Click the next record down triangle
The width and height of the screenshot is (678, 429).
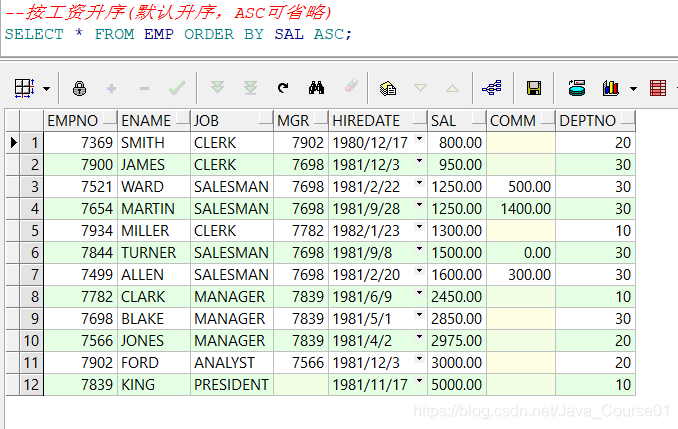click(420, 88)
